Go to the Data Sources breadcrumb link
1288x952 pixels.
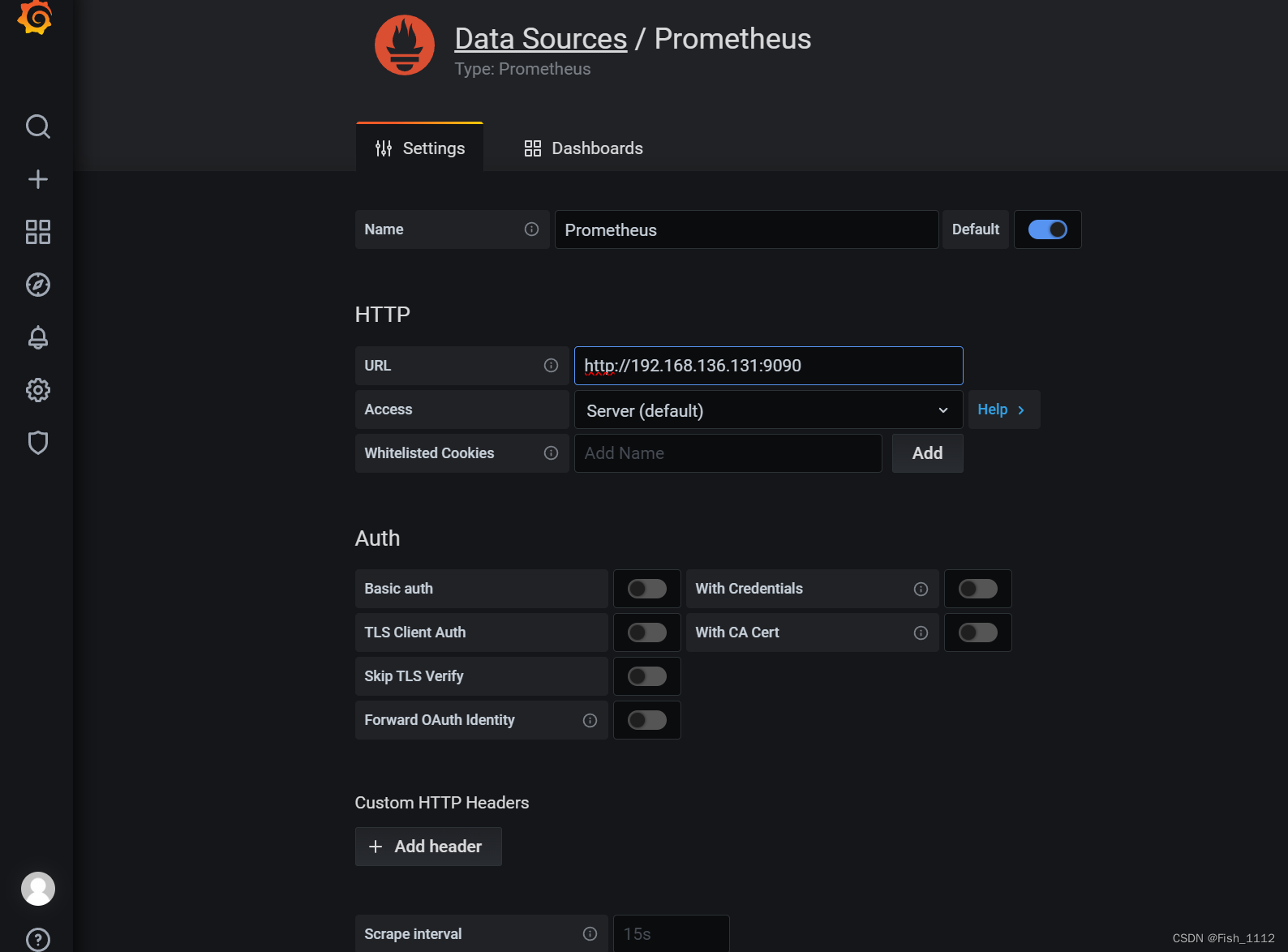pyautogui.click(x=540, y=39)
